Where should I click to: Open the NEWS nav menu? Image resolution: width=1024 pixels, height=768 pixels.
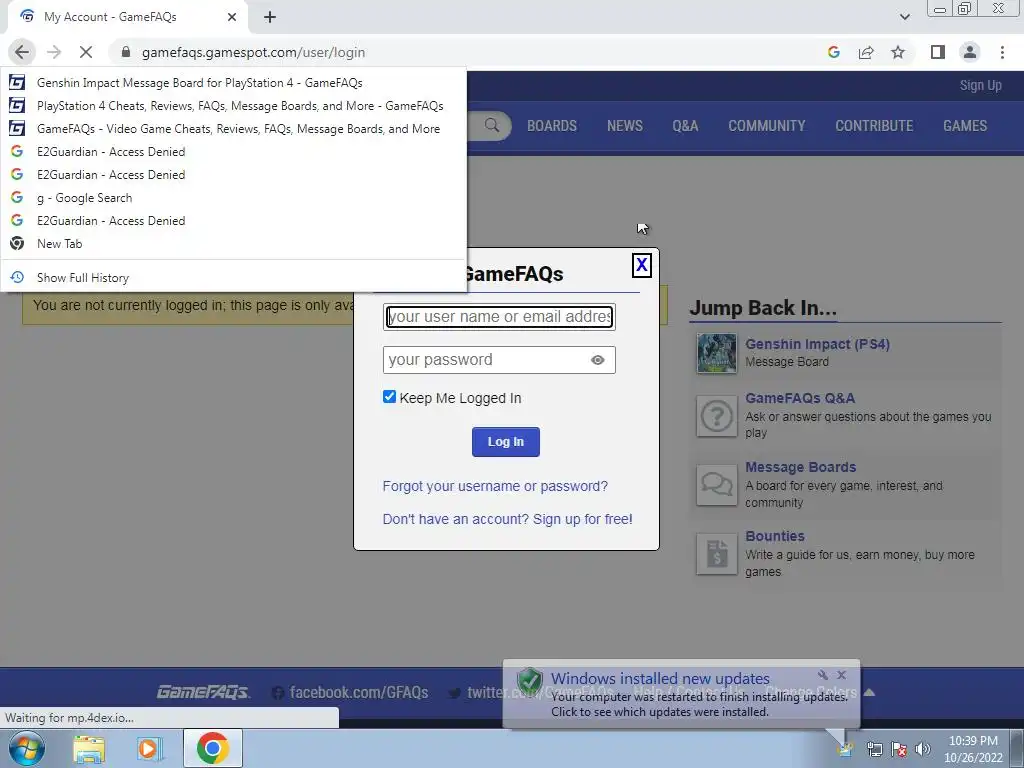tap(625, 125)
